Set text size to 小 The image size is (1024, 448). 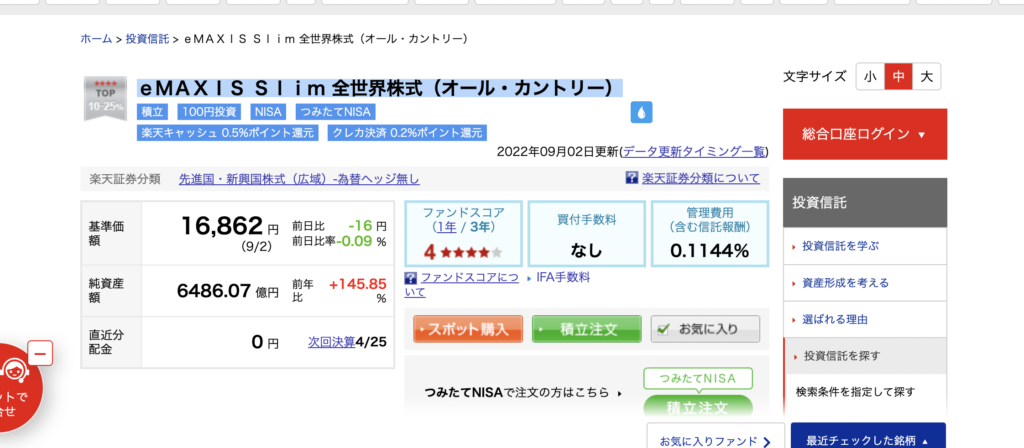[870, 77]
